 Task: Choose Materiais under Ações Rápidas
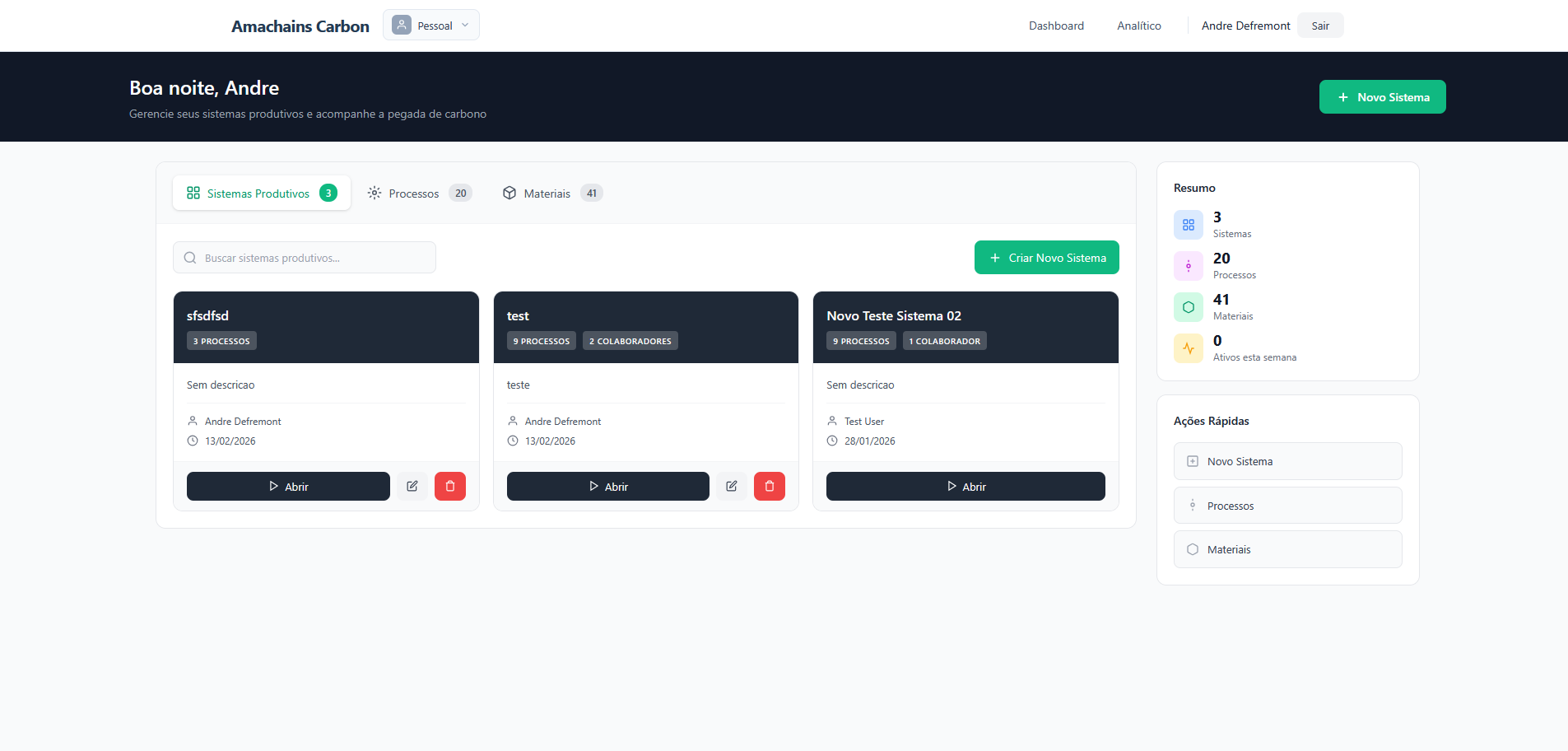click(1287, 549)
